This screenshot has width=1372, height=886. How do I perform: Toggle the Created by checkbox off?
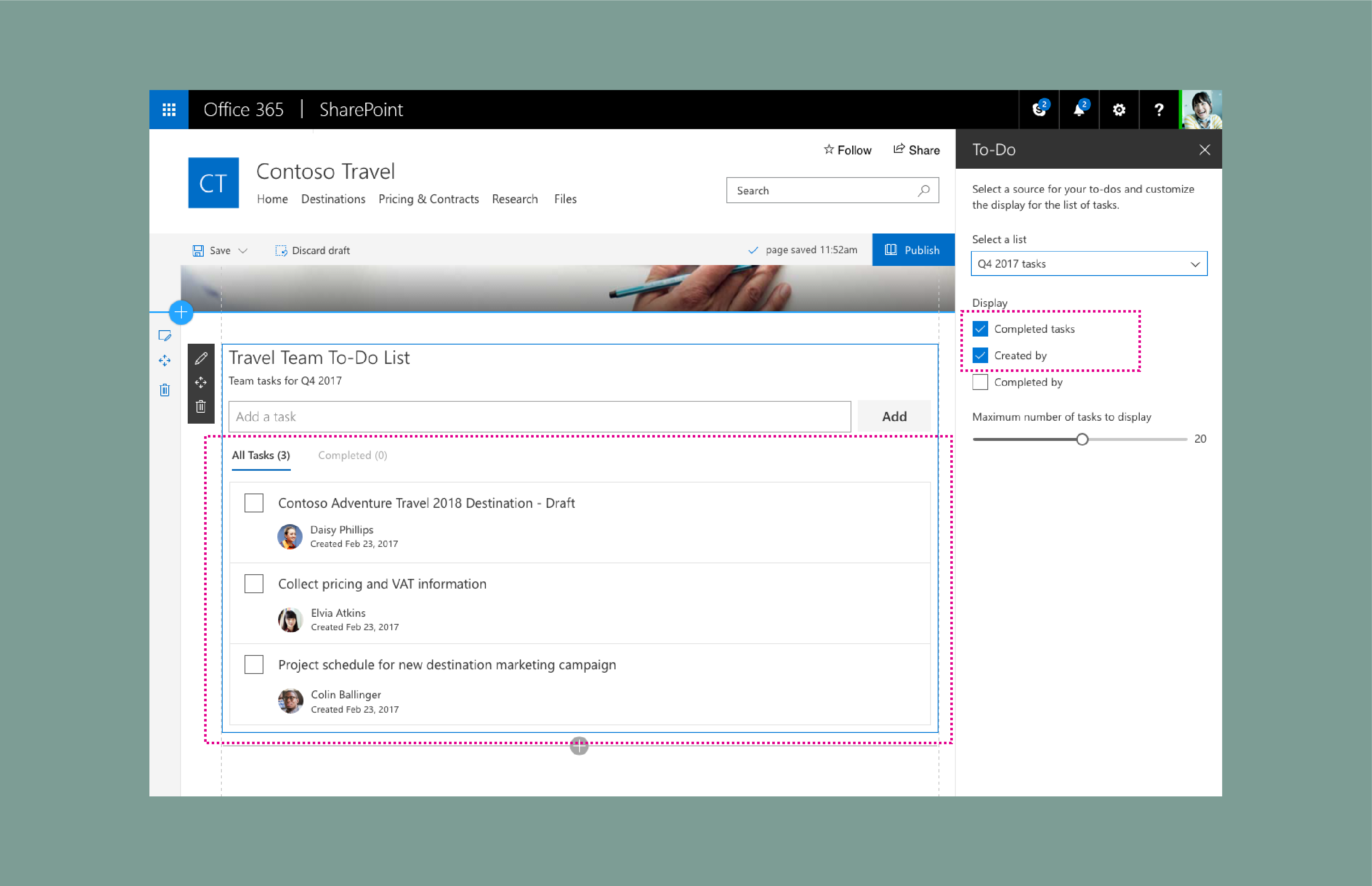[980, 355]
